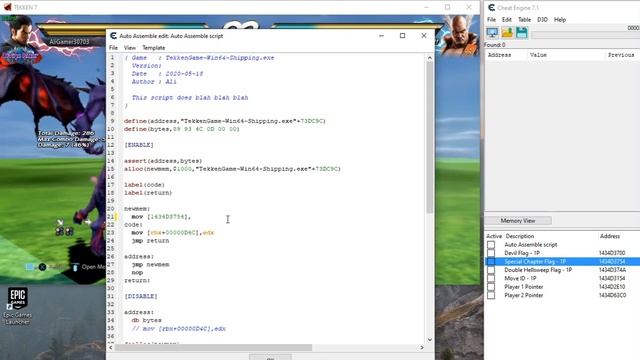
Task: Click the TEKKEN 7 window icon
Action: pos(7,7)
